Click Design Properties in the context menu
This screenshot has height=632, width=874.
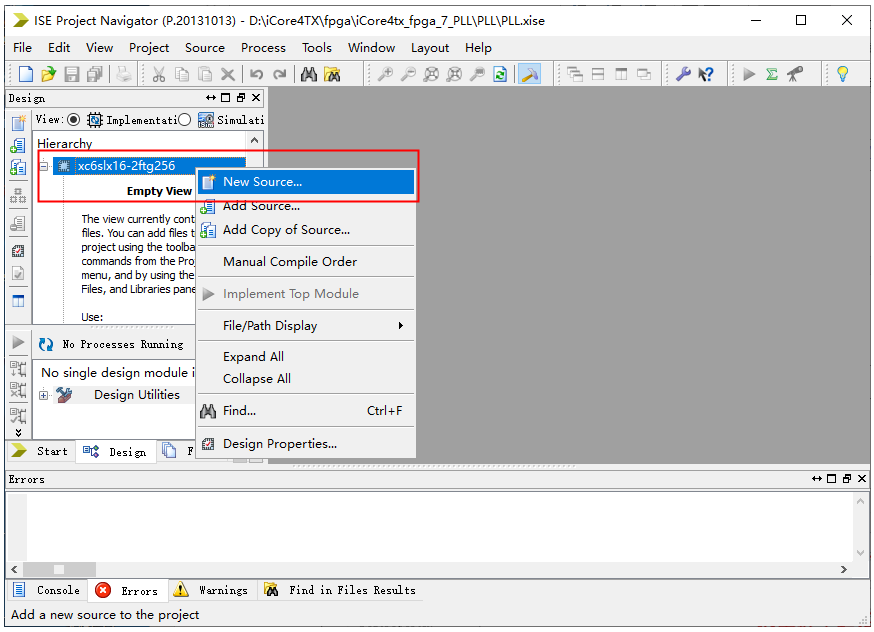(279, 444)
